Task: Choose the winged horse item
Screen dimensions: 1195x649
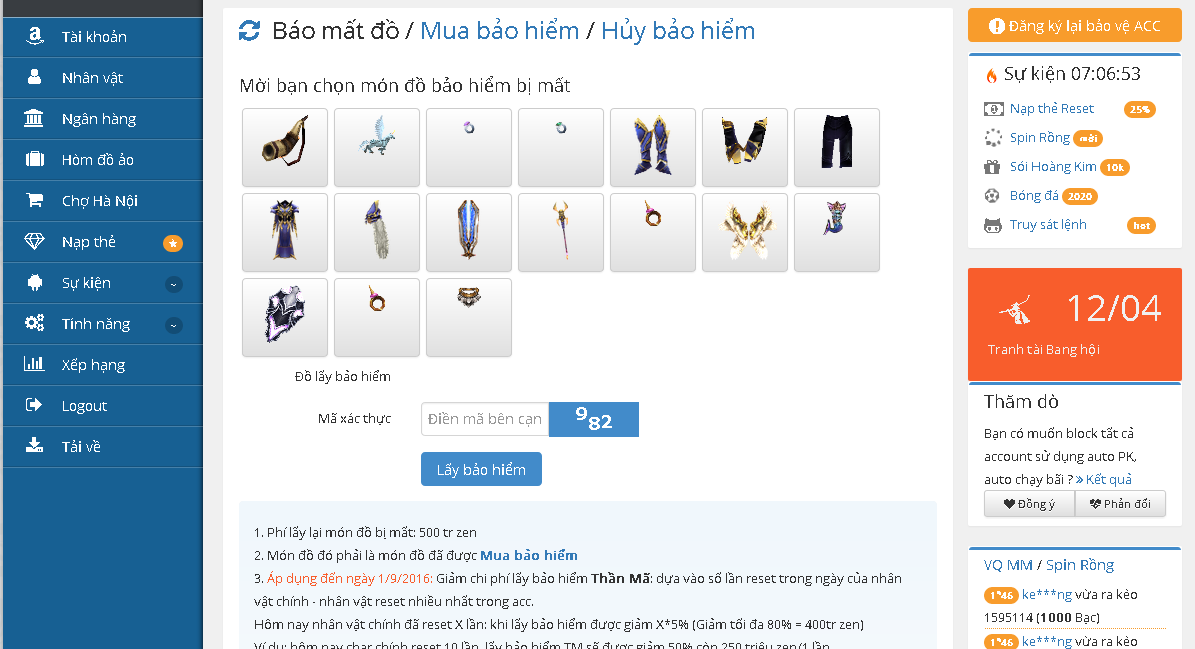Action: click(377, 148)
